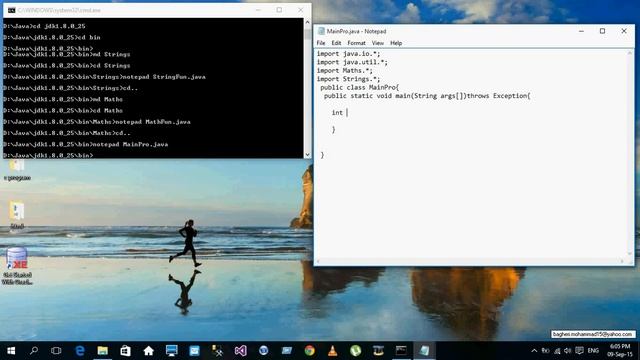Select the desktop icon with the red 'XE' badge
This screenshot has width=640, height=360.
pos(17,265)
